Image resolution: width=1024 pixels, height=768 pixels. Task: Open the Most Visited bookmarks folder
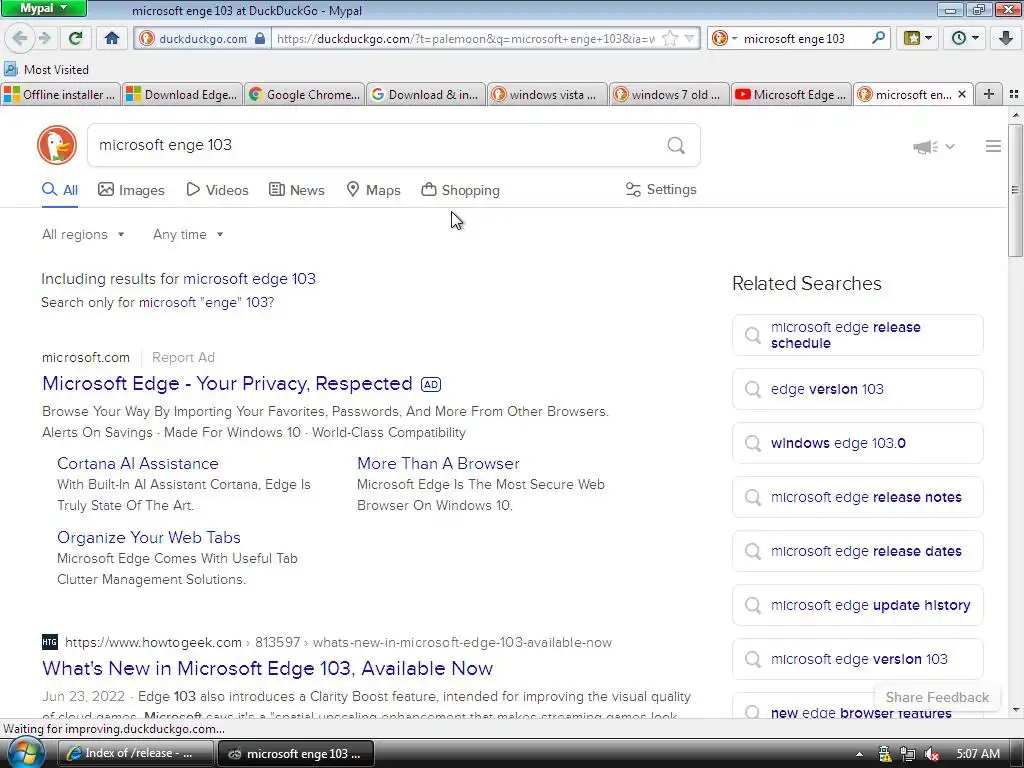pyautogui.click(x=46, y=69)
